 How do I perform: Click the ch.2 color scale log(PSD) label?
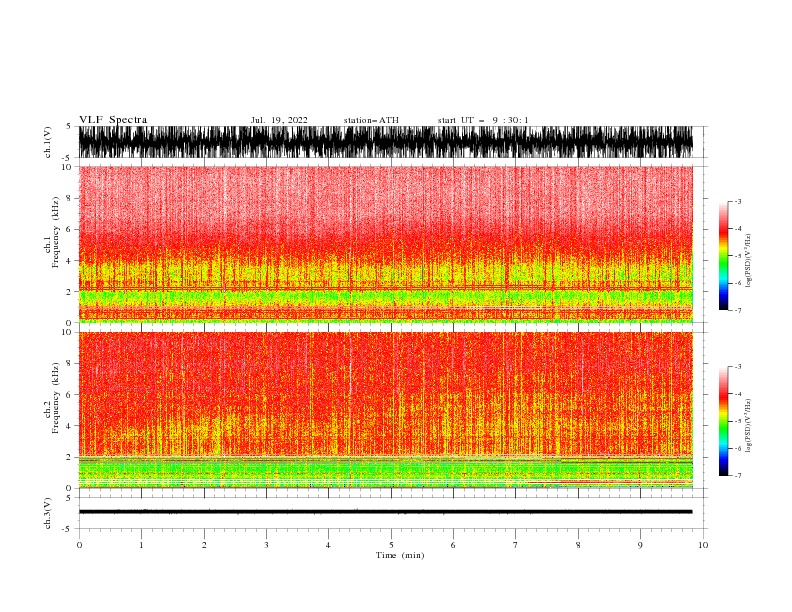tap(749, 425)
